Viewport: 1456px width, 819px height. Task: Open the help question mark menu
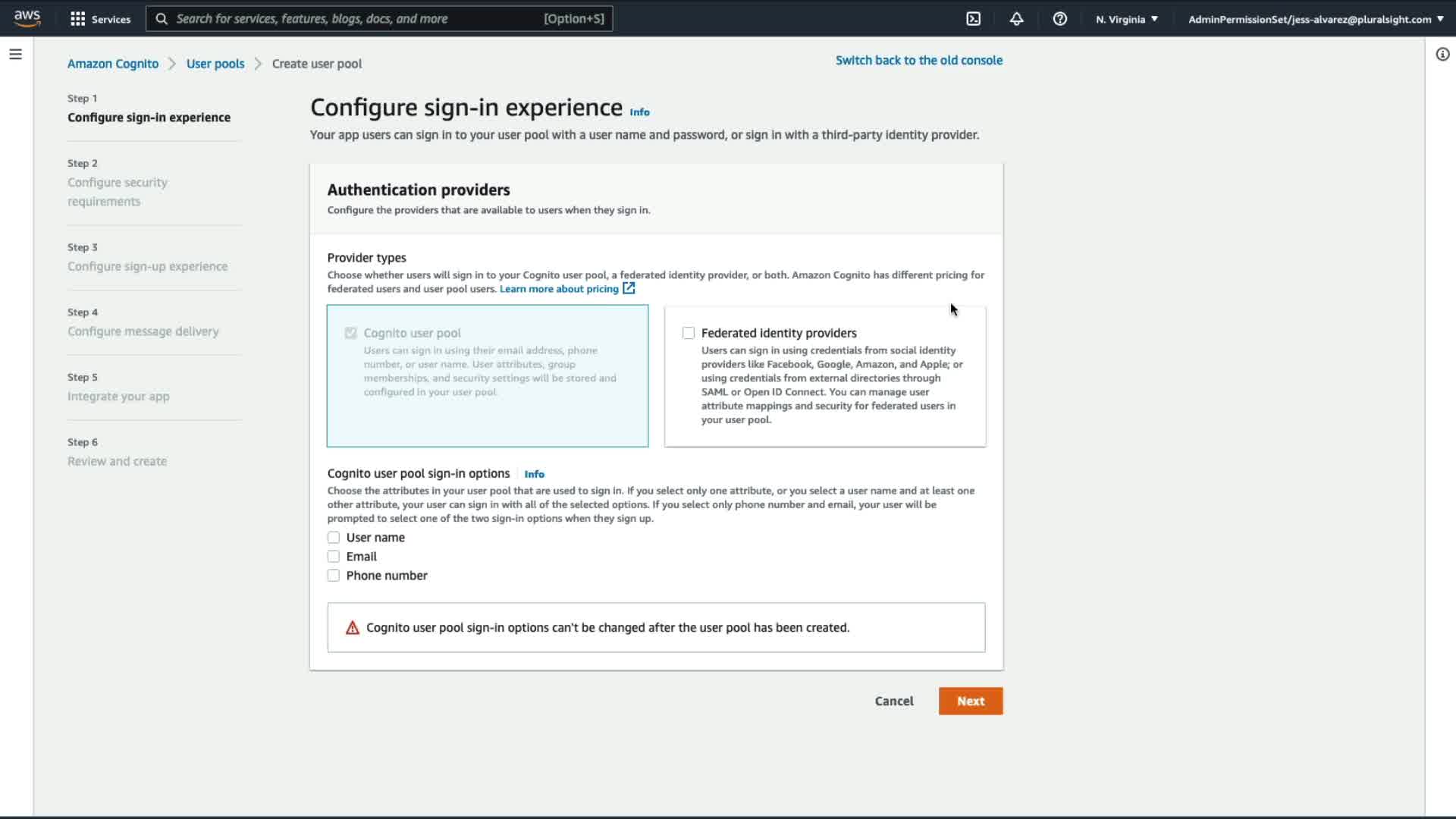[x=1059, y=19]
